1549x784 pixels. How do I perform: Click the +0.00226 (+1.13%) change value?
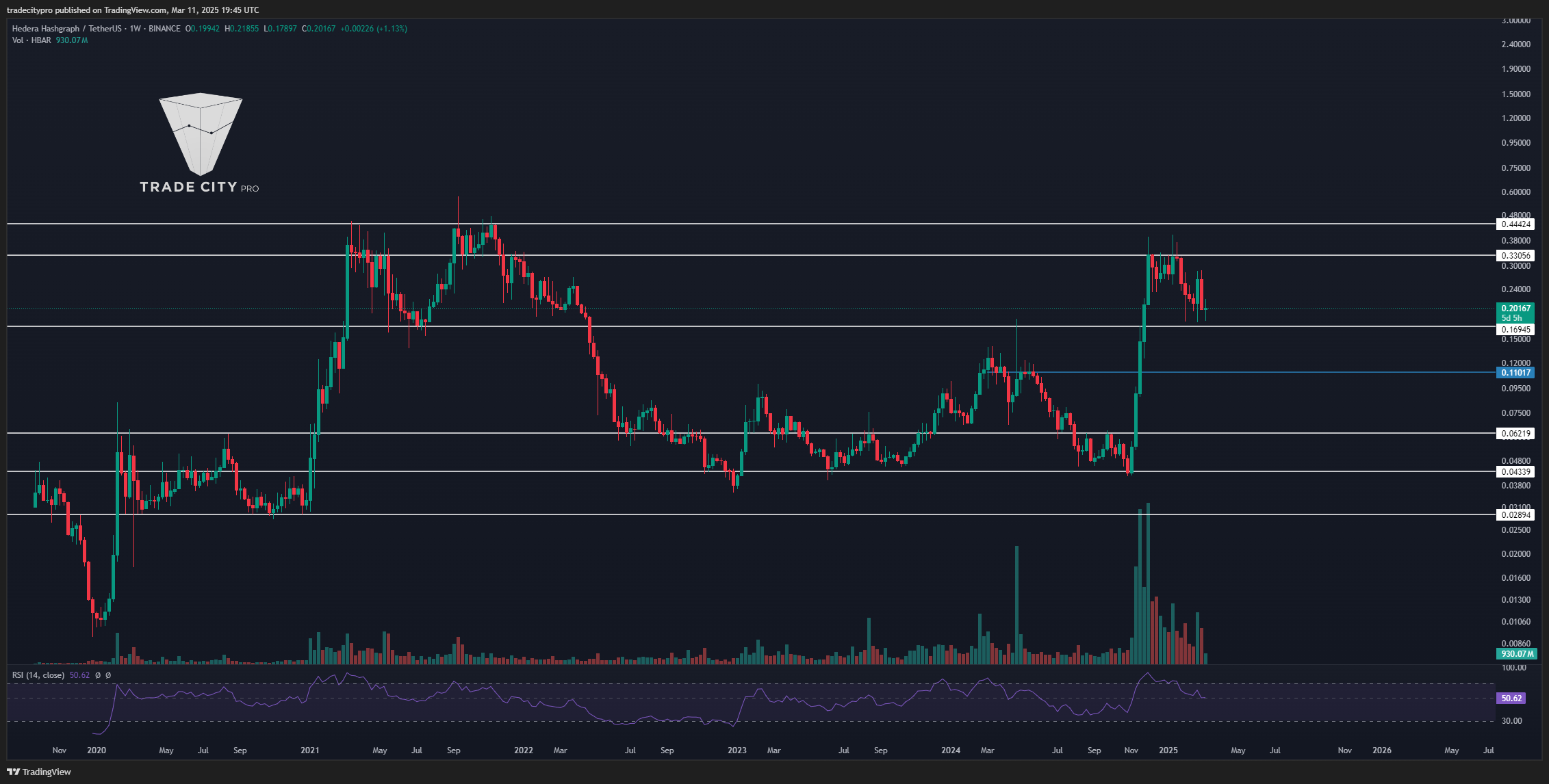374,29
